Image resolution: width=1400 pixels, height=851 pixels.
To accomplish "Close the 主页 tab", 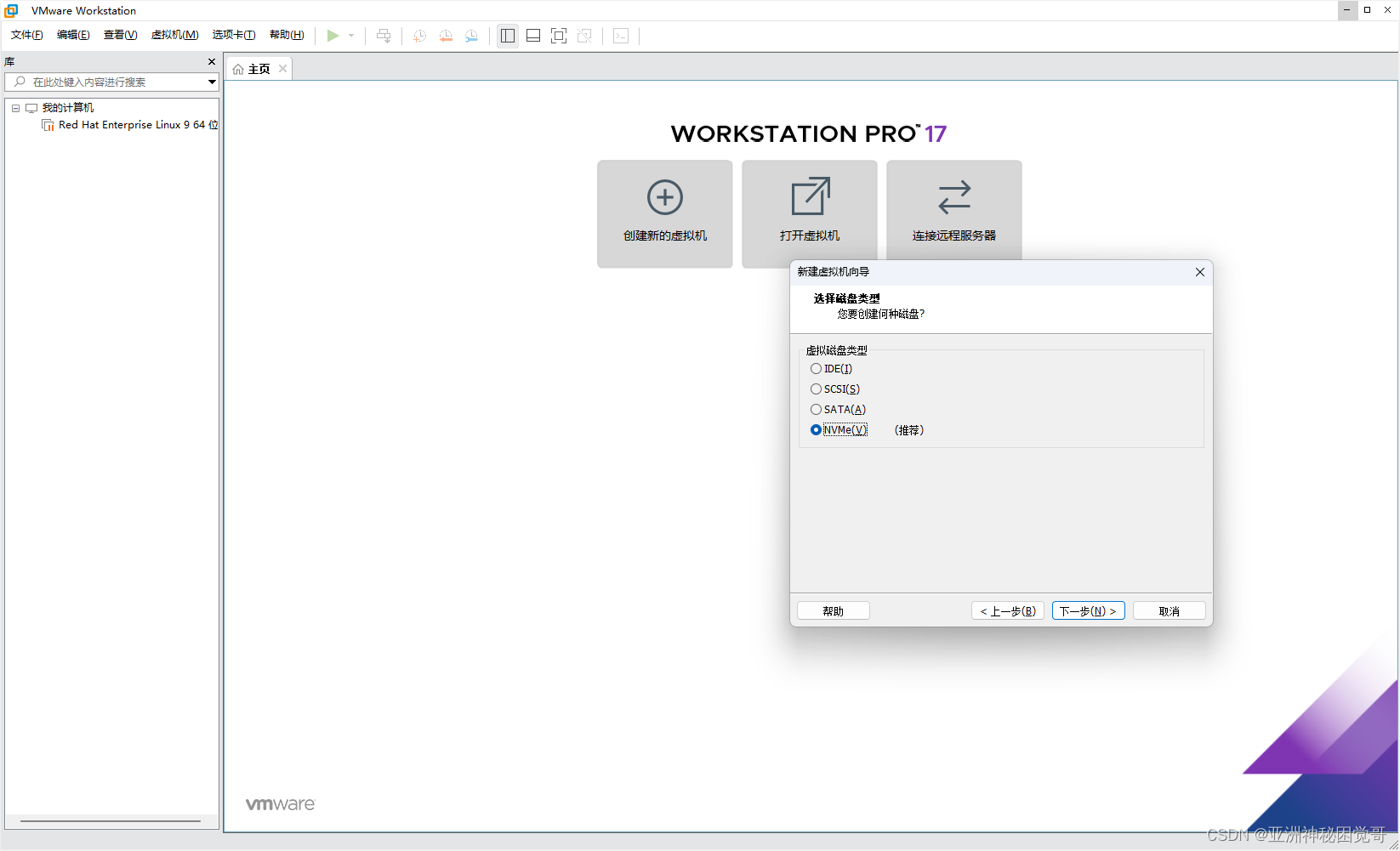I will (283, 68).
